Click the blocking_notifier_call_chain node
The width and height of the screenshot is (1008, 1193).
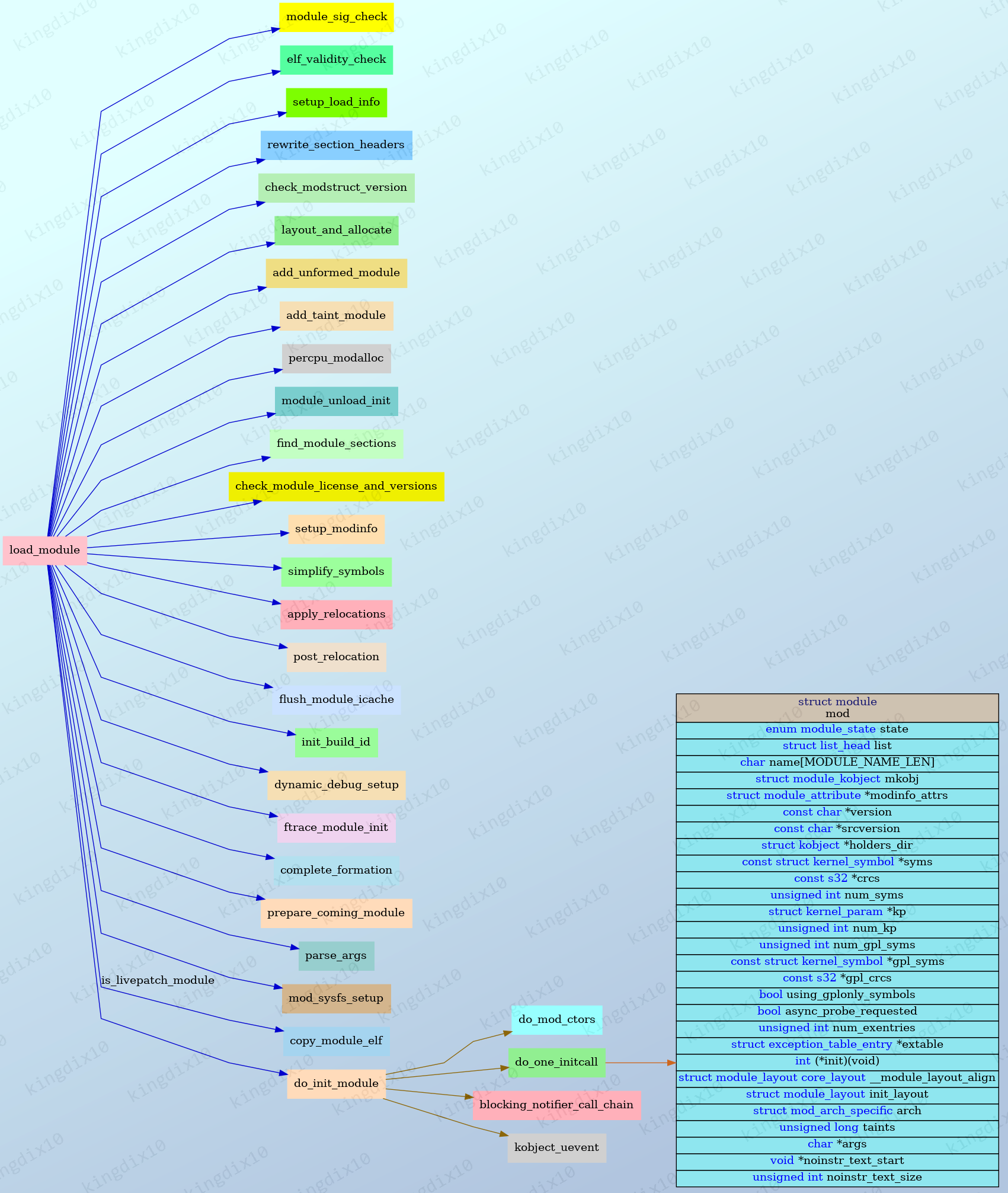pos(557,1105)
